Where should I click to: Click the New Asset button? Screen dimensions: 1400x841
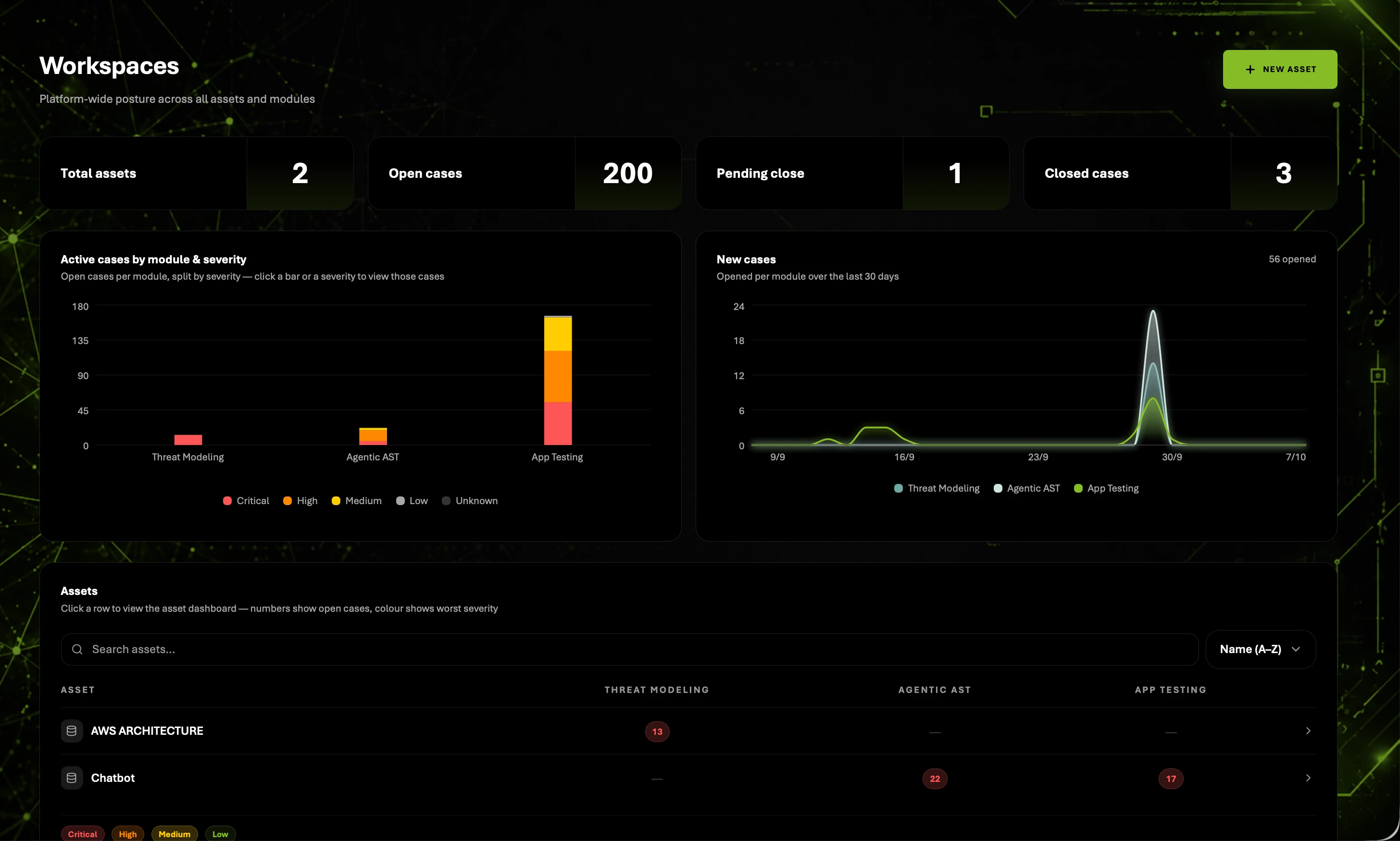click(1280, 69)
